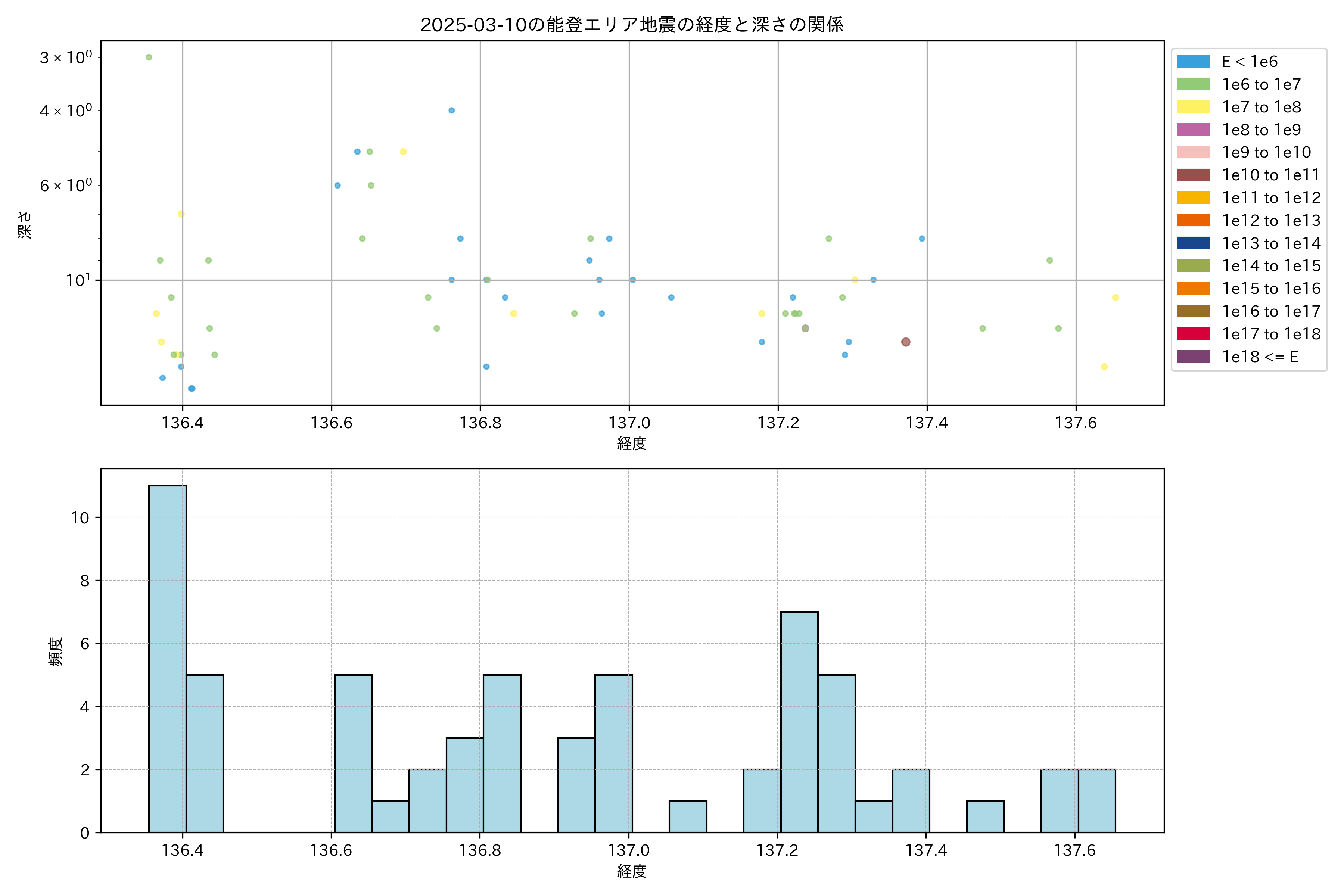Click the purple 1e8 to 1e9 legend swatch
This screenshot has width=1344, height=896.
pyautogui.click(x=1193, y=130)
